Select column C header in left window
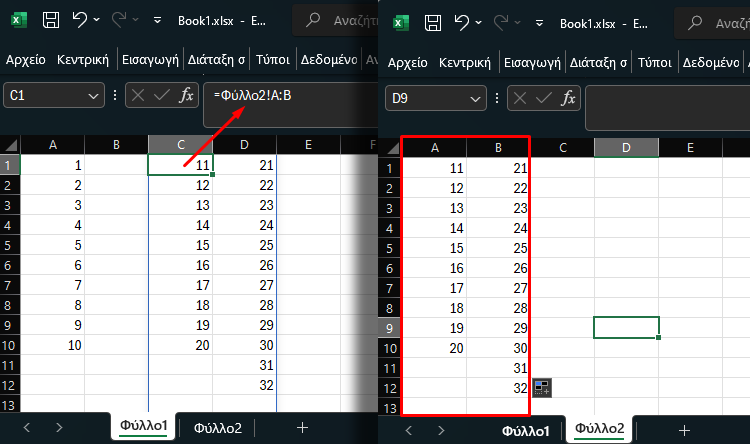Image resolution: width=750 pixels, height=444 pixels. point(180,144)
